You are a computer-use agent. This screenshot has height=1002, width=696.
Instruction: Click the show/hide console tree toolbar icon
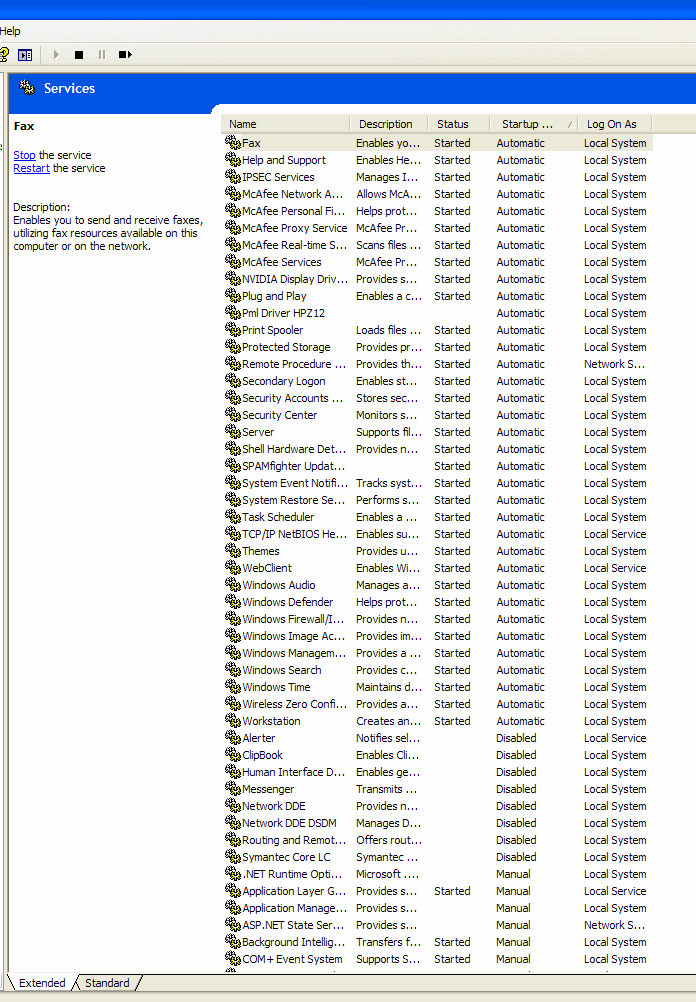click(x=25, y=55)
